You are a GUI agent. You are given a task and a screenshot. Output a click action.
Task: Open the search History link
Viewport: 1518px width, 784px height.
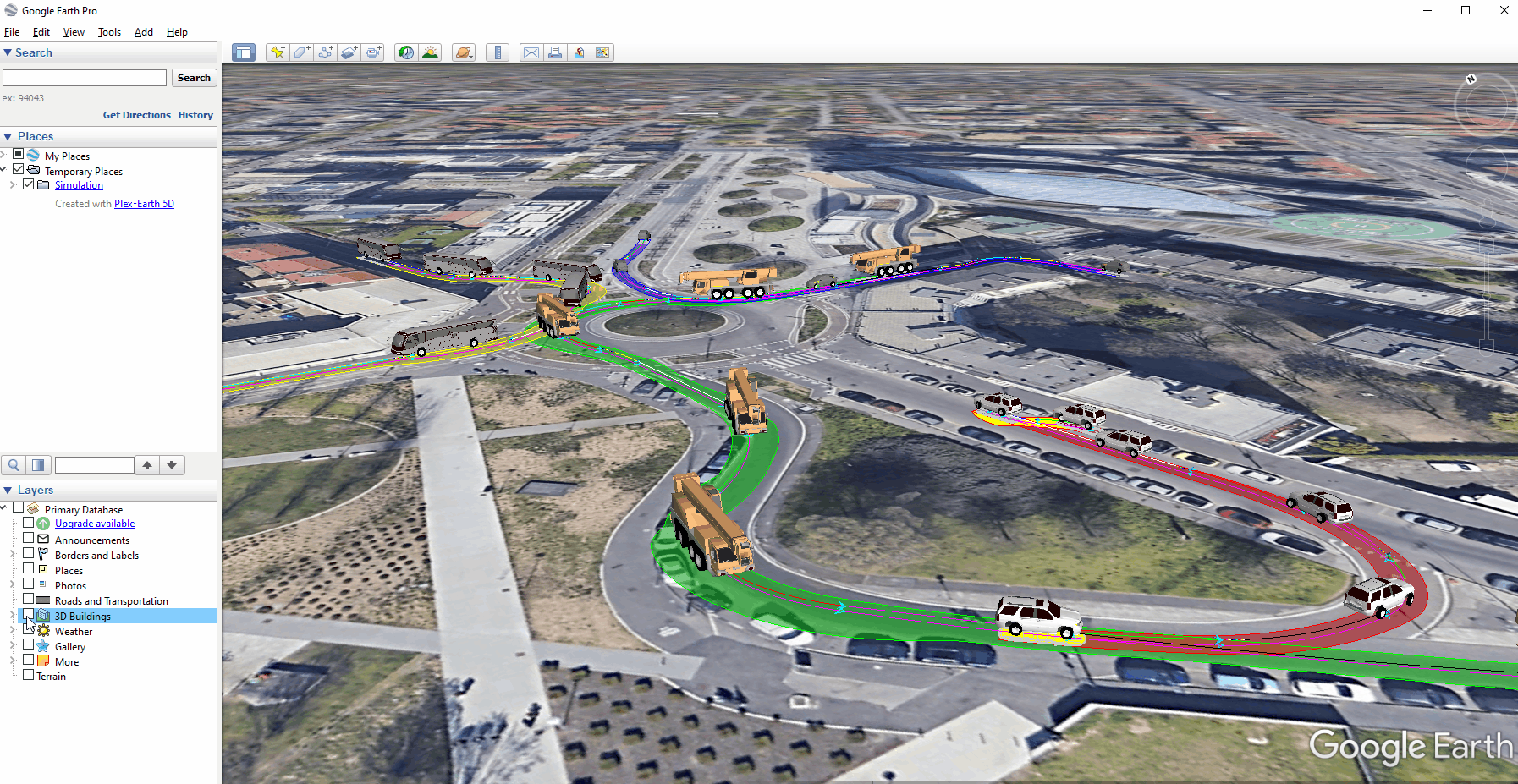[x=195, y=115]
